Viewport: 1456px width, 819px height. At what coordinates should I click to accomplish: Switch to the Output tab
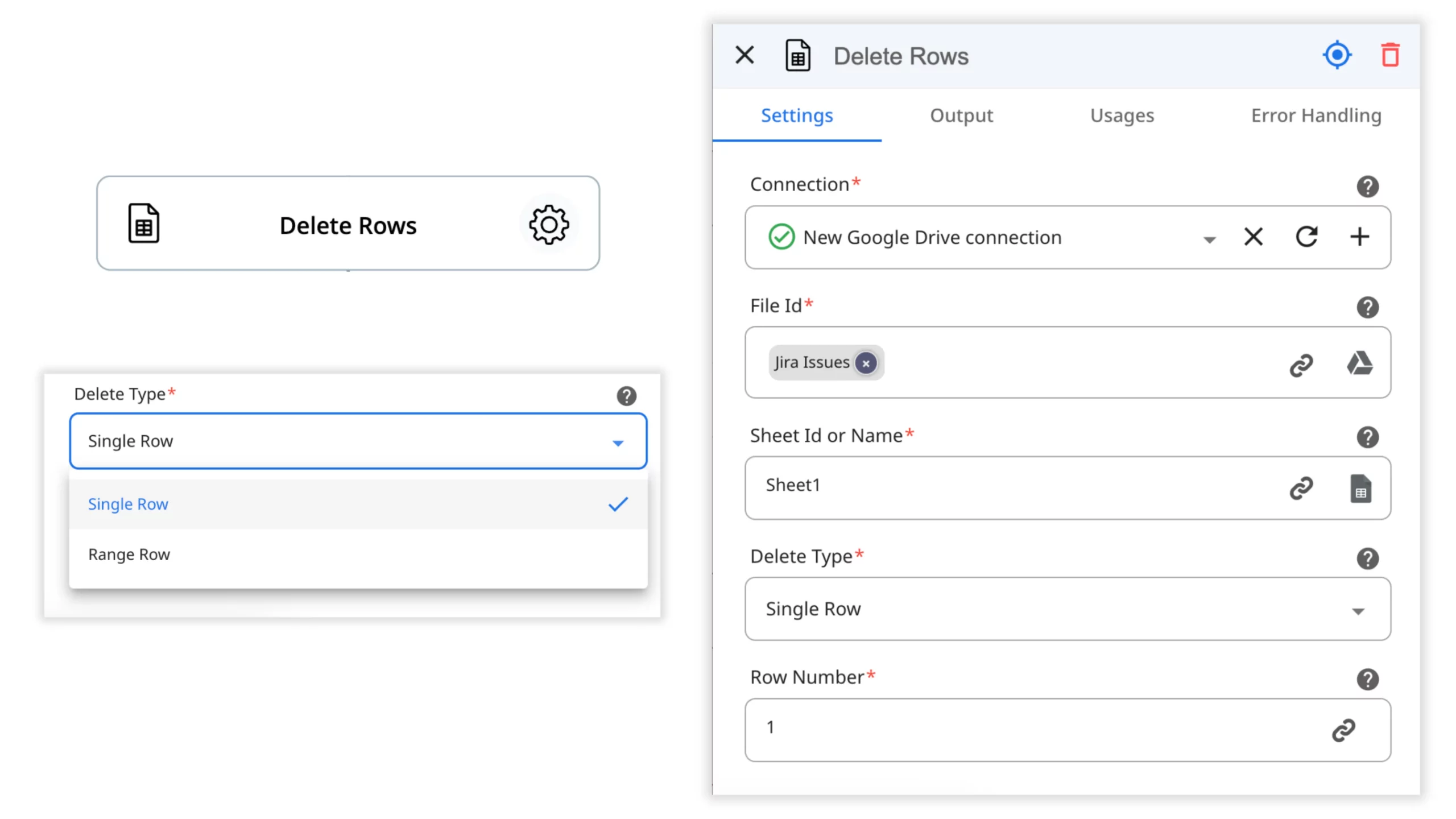961,115
